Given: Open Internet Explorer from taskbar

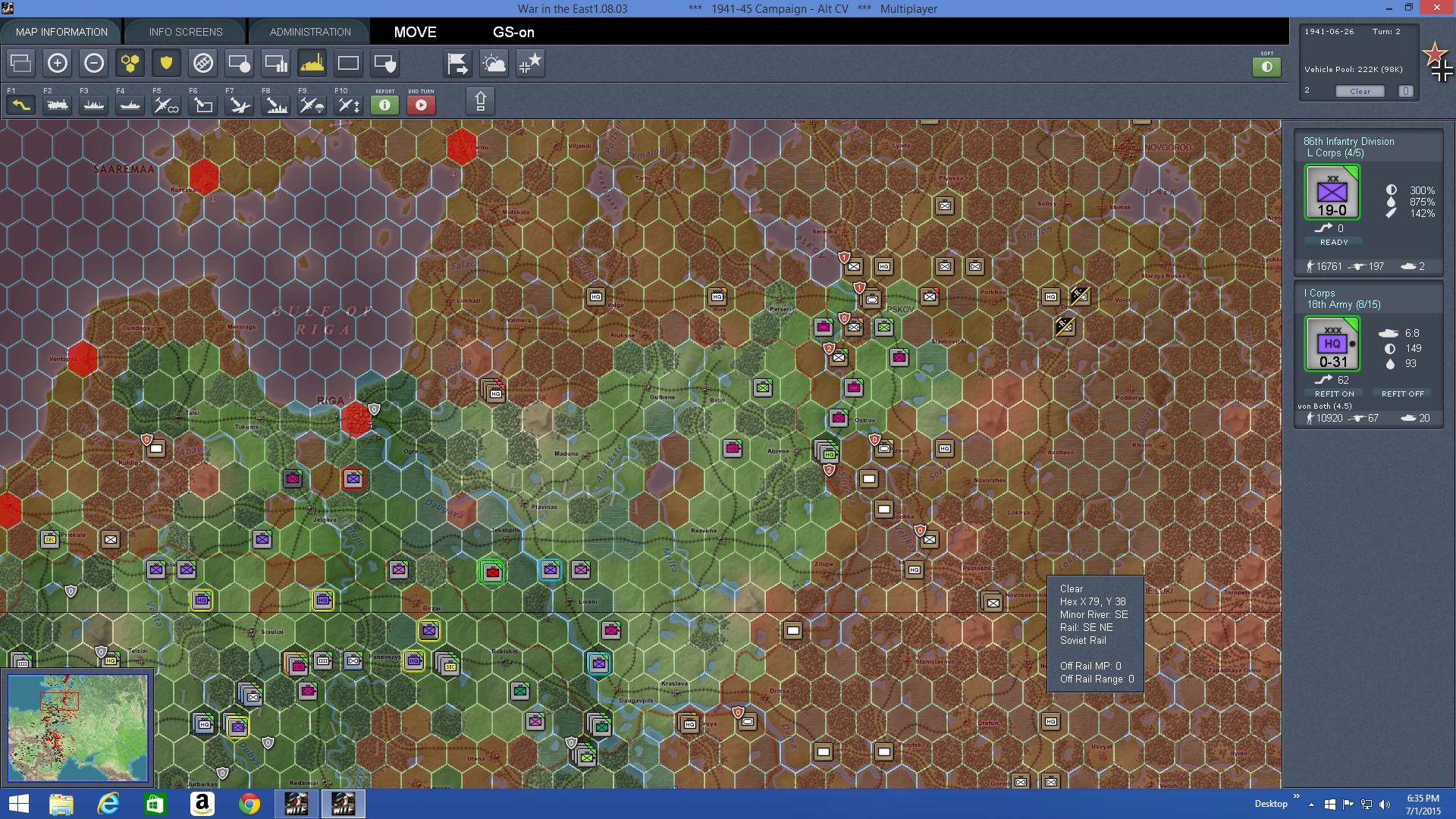Looking at the screenshot, I should (108, 804).
